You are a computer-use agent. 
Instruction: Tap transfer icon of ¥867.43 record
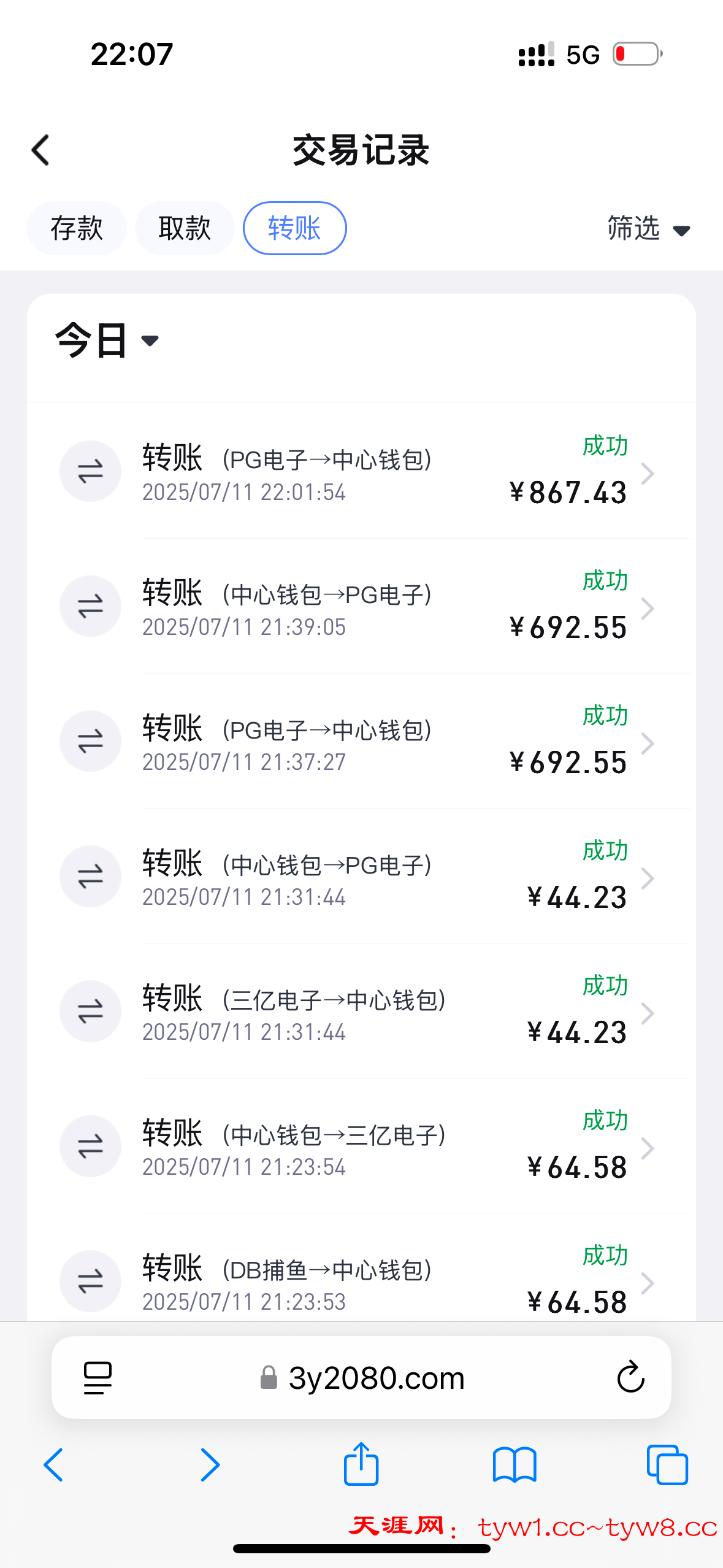pyautogui.click(x=90, y=471)
